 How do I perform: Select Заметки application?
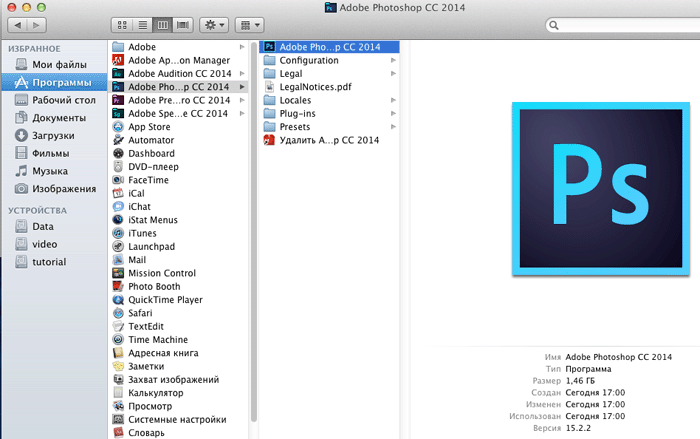179,366
